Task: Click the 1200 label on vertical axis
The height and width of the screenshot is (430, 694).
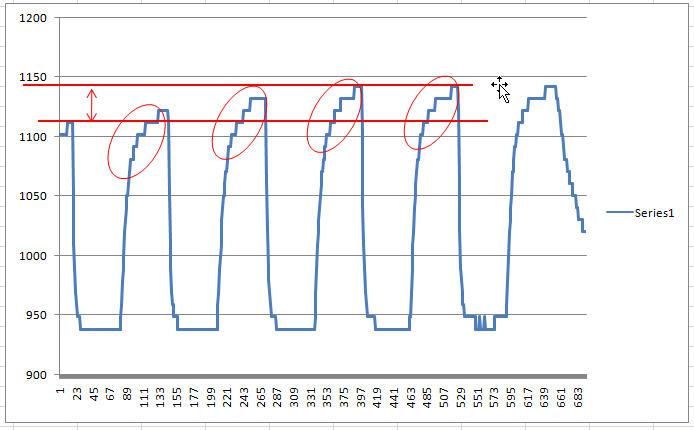Action: [x=36, y=18]
